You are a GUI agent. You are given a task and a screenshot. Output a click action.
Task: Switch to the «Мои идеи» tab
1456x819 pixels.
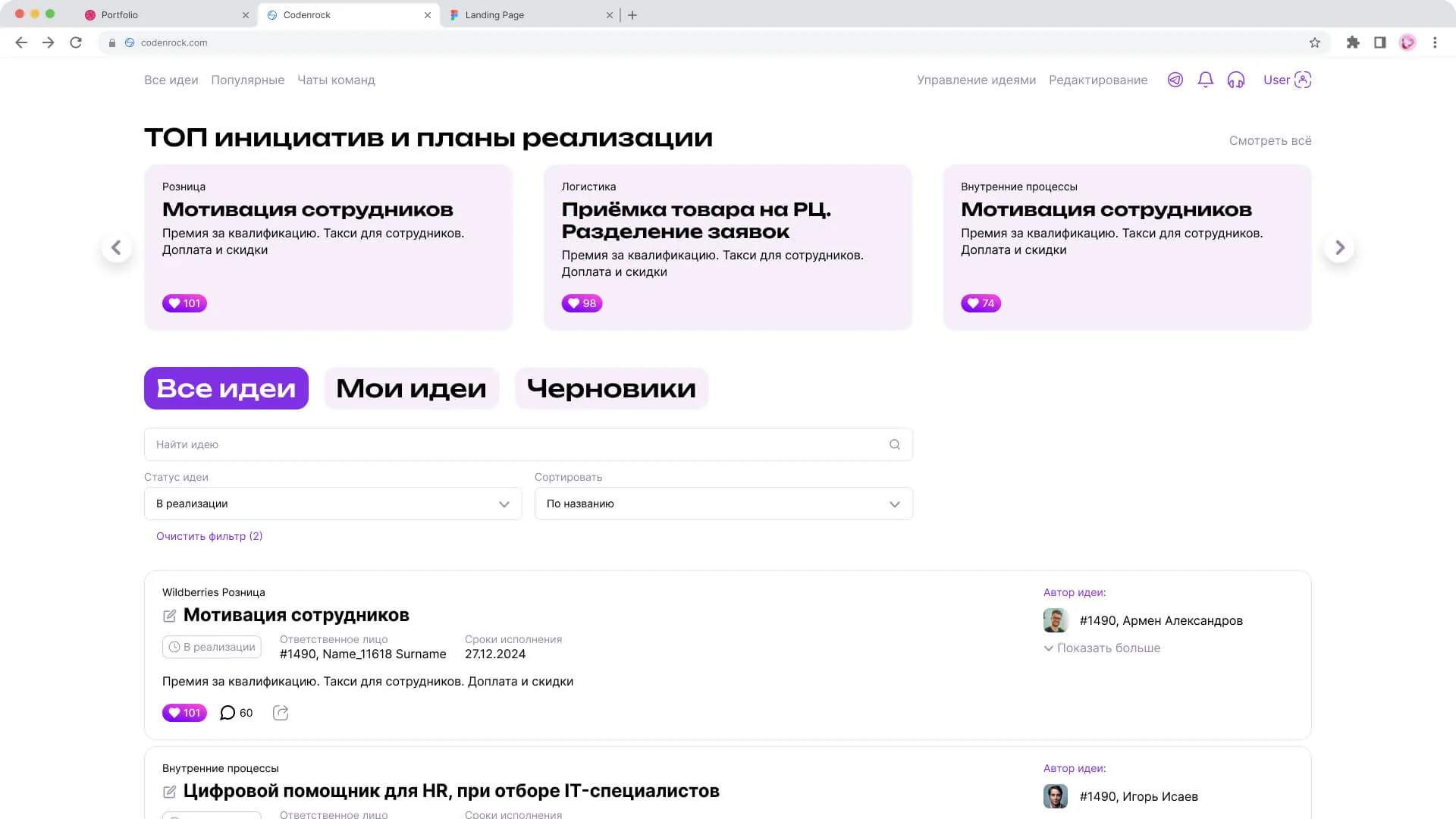pyautogui.click(x=411, y=388)
